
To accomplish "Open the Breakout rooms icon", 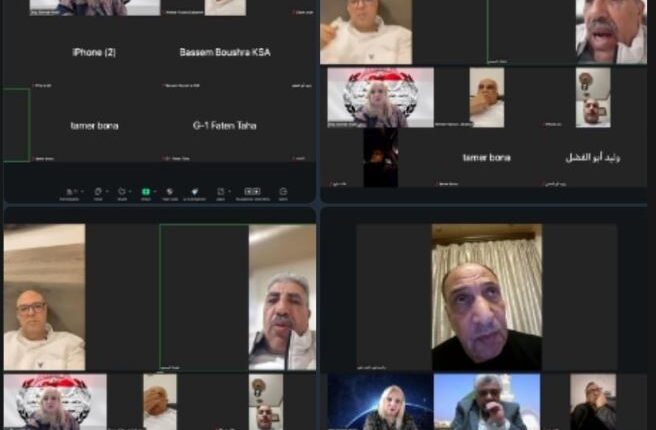I will [x=252, y=190].
